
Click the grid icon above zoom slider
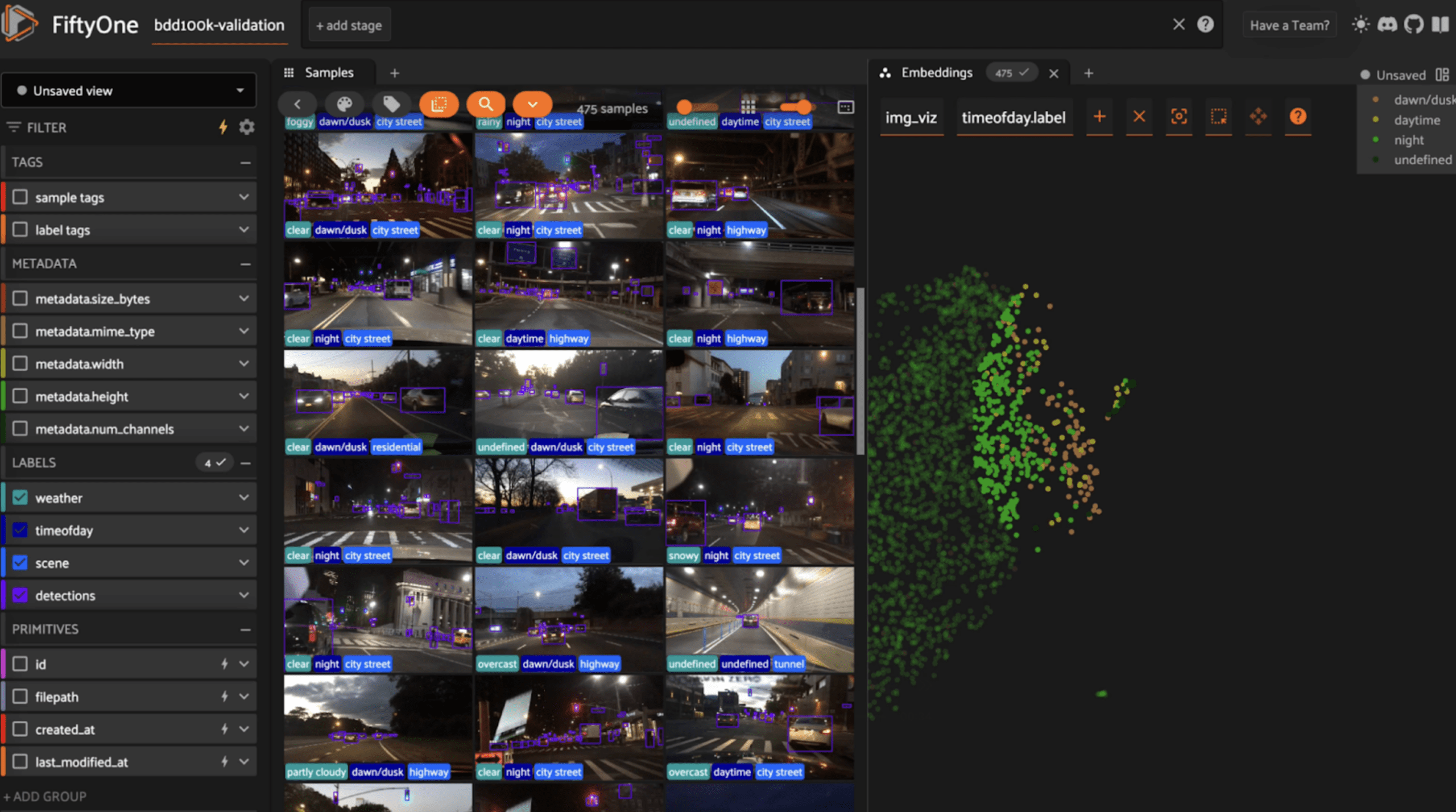tap(748, 106)
